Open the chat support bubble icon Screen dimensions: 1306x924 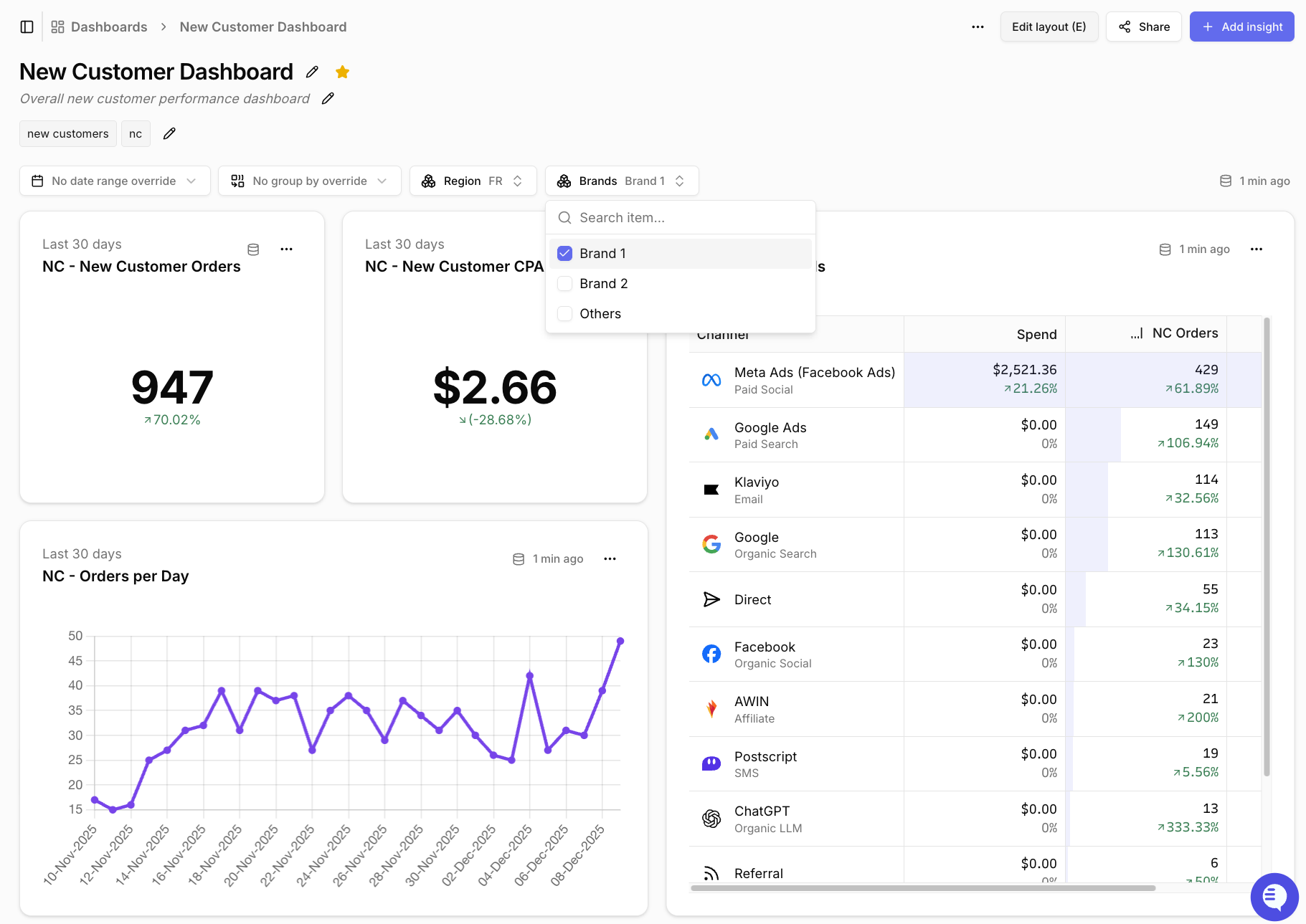(x=1274, y=896)
